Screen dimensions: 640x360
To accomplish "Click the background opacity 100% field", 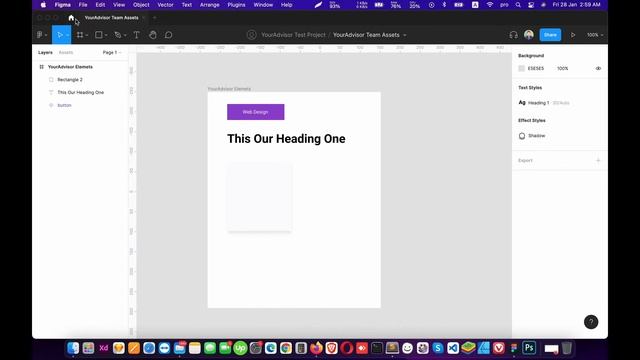I will tap(562, 69).
